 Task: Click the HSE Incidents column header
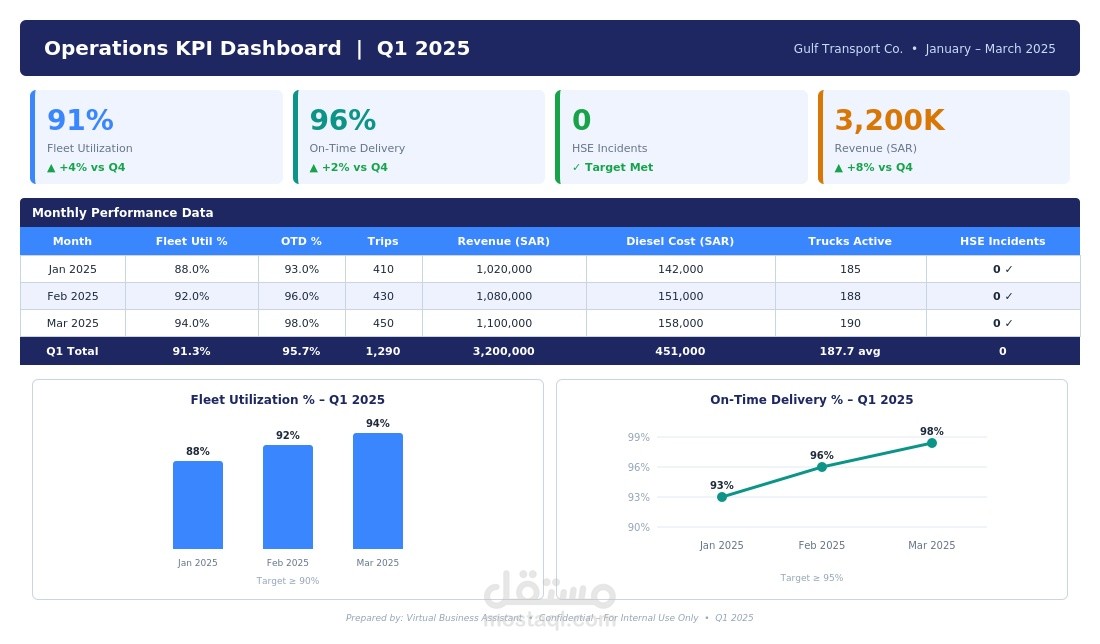click(x=1002, y=241)
